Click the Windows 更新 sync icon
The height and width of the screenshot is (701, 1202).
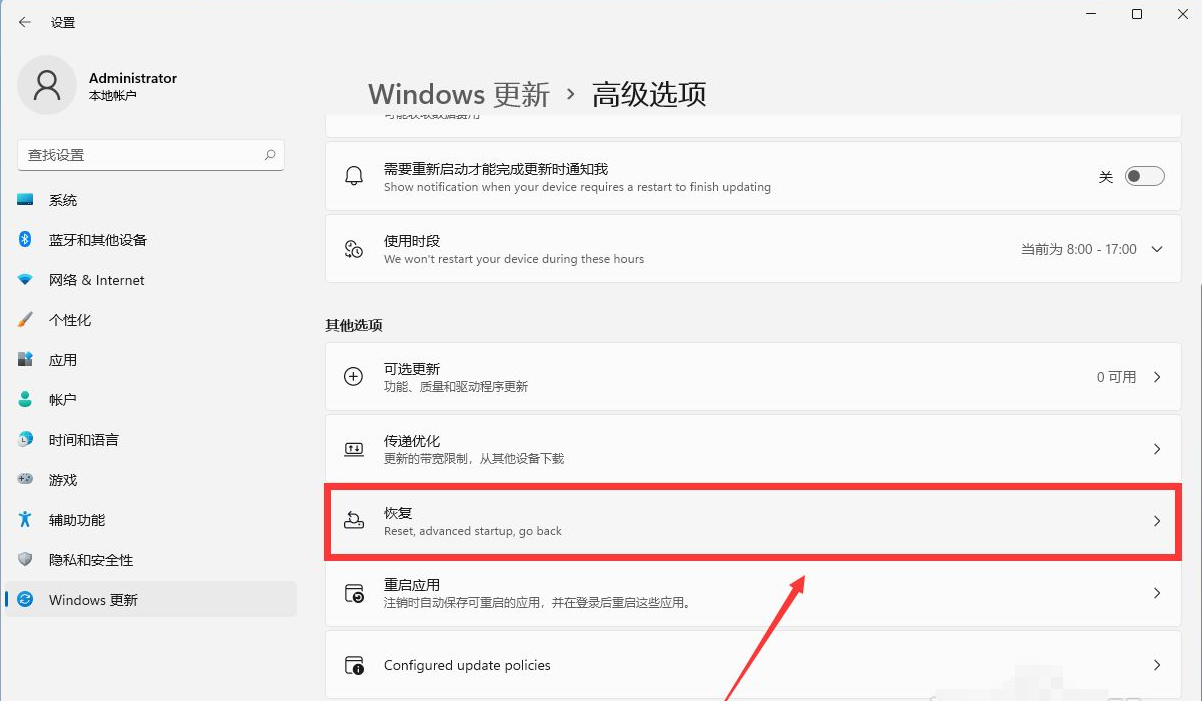click(x=26, y=600)
